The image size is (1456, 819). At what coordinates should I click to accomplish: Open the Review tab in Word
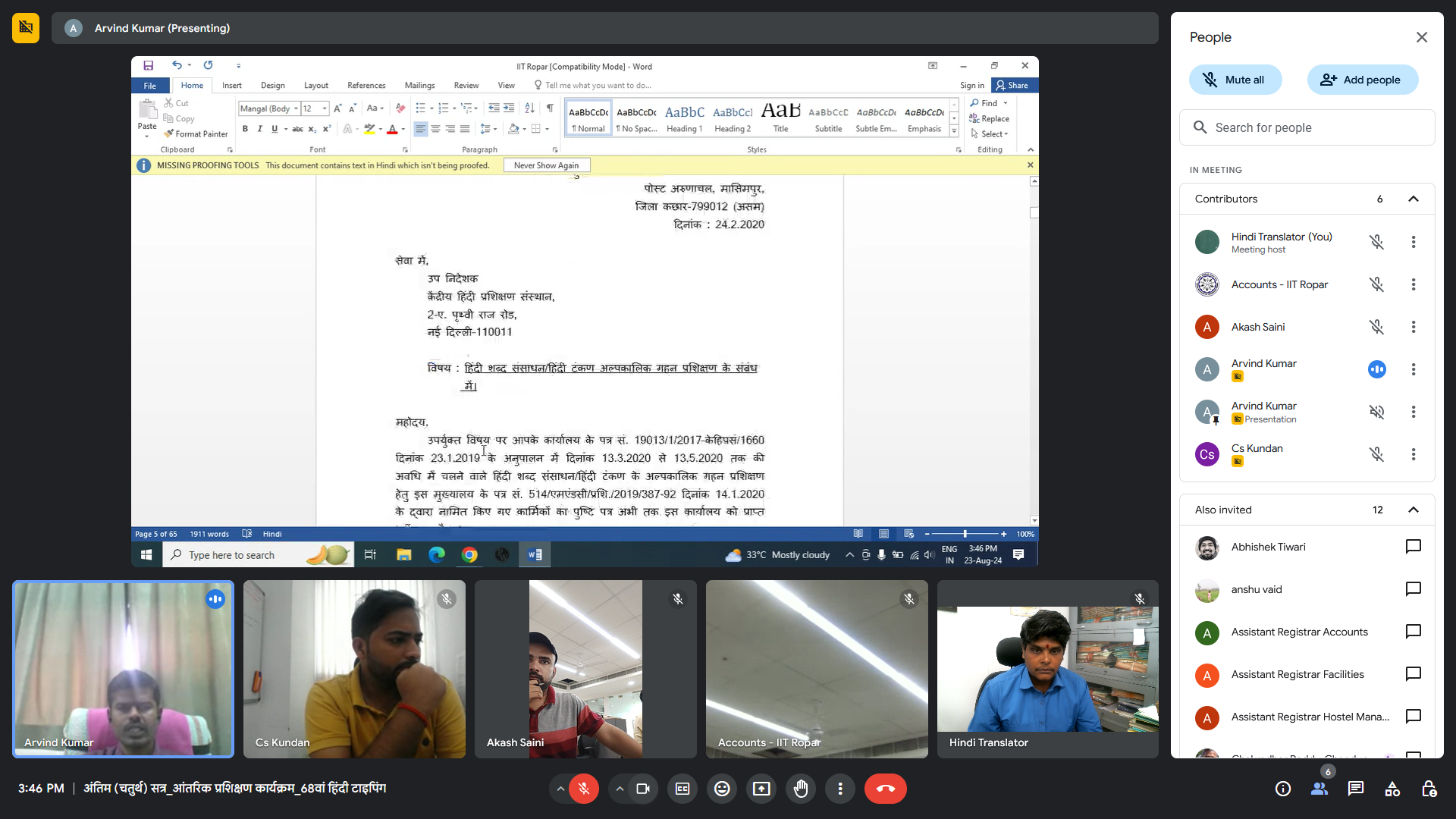pyautogui.click(x=466, y=86)
